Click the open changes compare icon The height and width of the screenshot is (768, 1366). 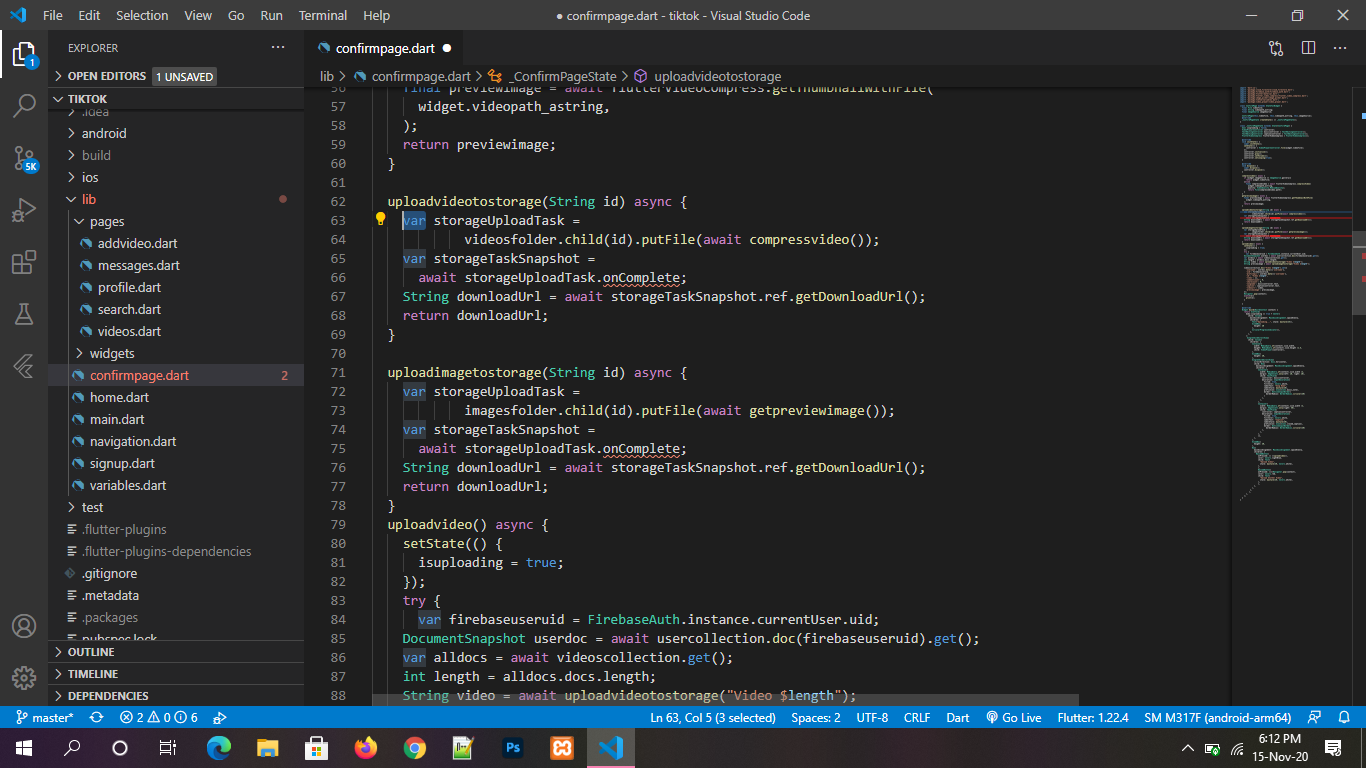[1276, 47]
